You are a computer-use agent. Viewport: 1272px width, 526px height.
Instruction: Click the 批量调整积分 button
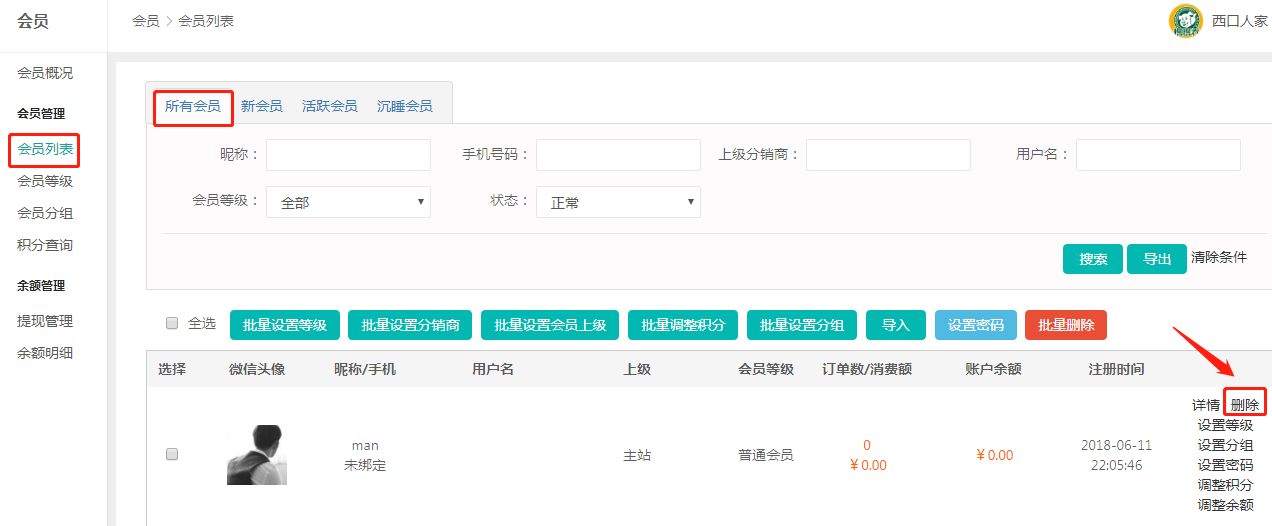coord(683,325)
